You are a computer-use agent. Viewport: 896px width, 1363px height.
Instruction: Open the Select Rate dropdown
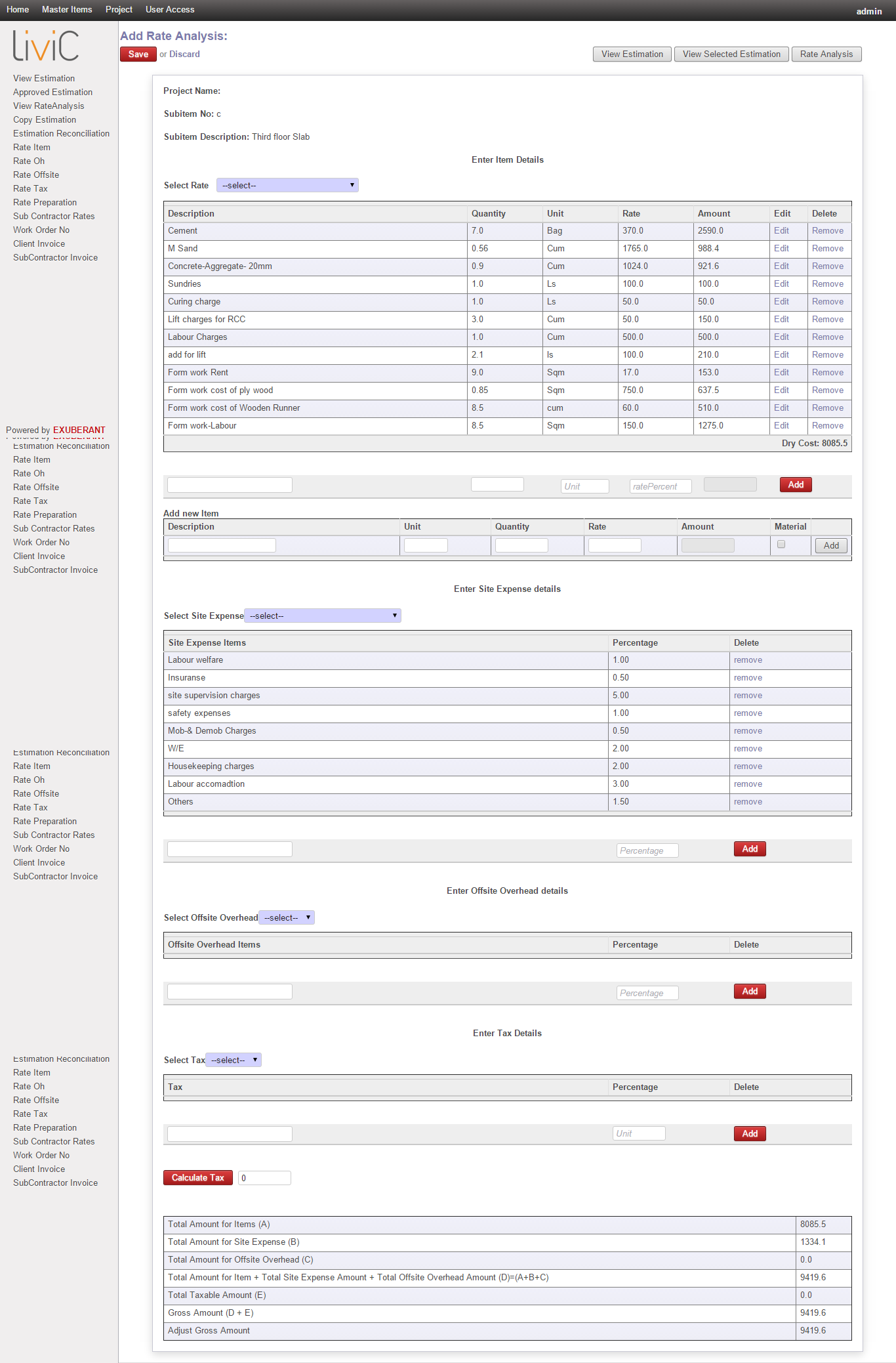(x=287, y=185)
